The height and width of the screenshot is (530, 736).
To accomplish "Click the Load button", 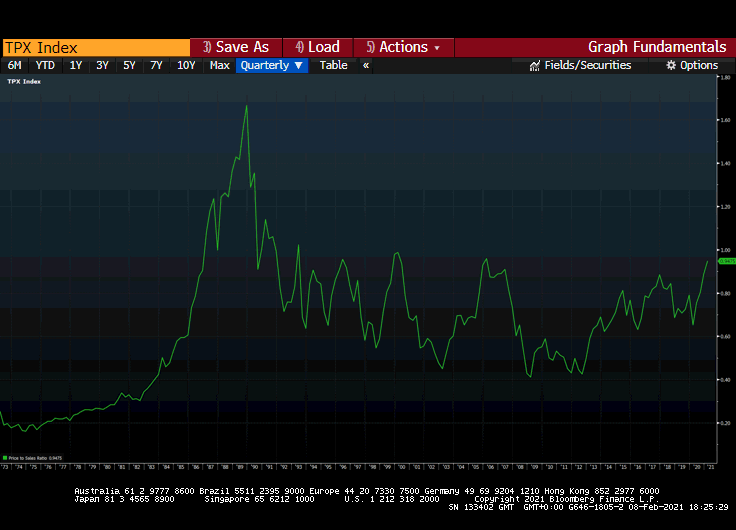I will (317, 47).
